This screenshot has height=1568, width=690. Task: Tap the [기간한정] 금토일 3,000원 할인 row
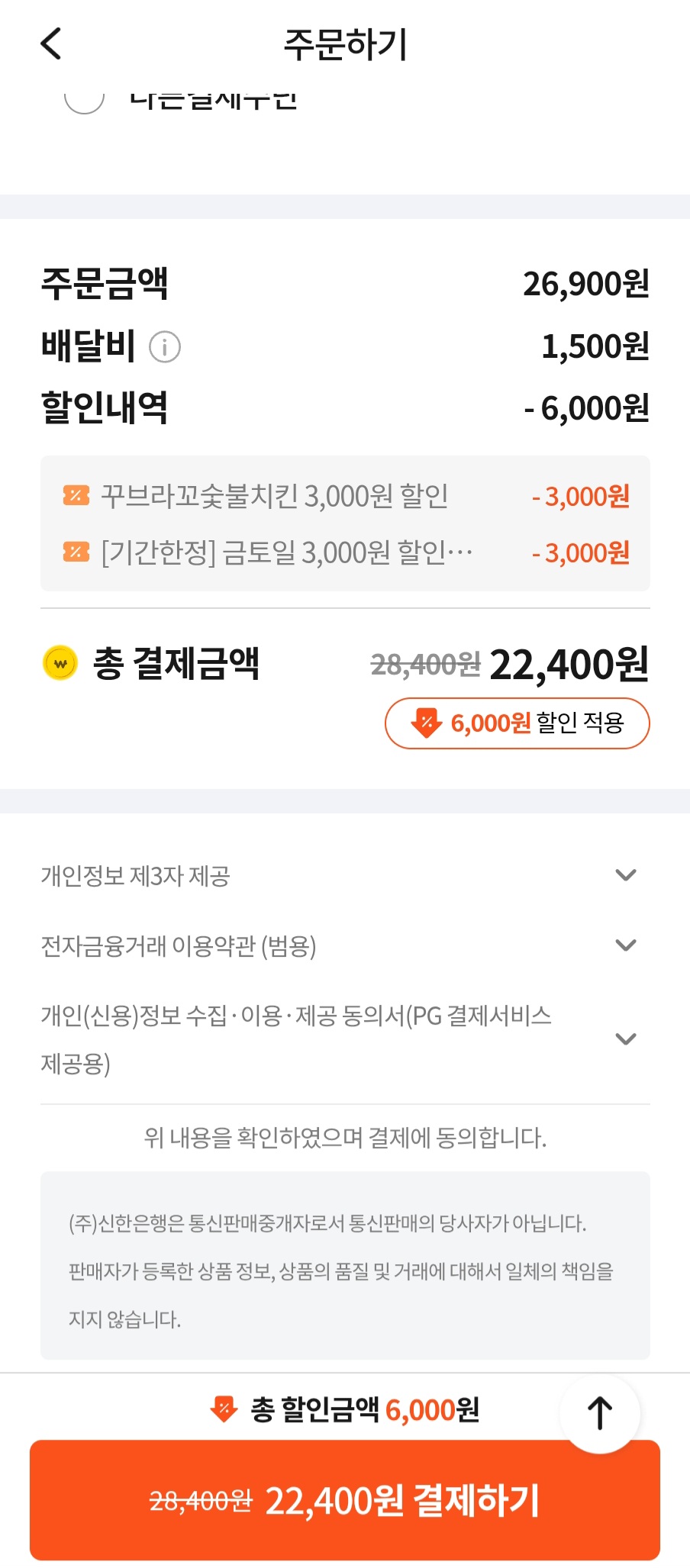coord(286,552)
